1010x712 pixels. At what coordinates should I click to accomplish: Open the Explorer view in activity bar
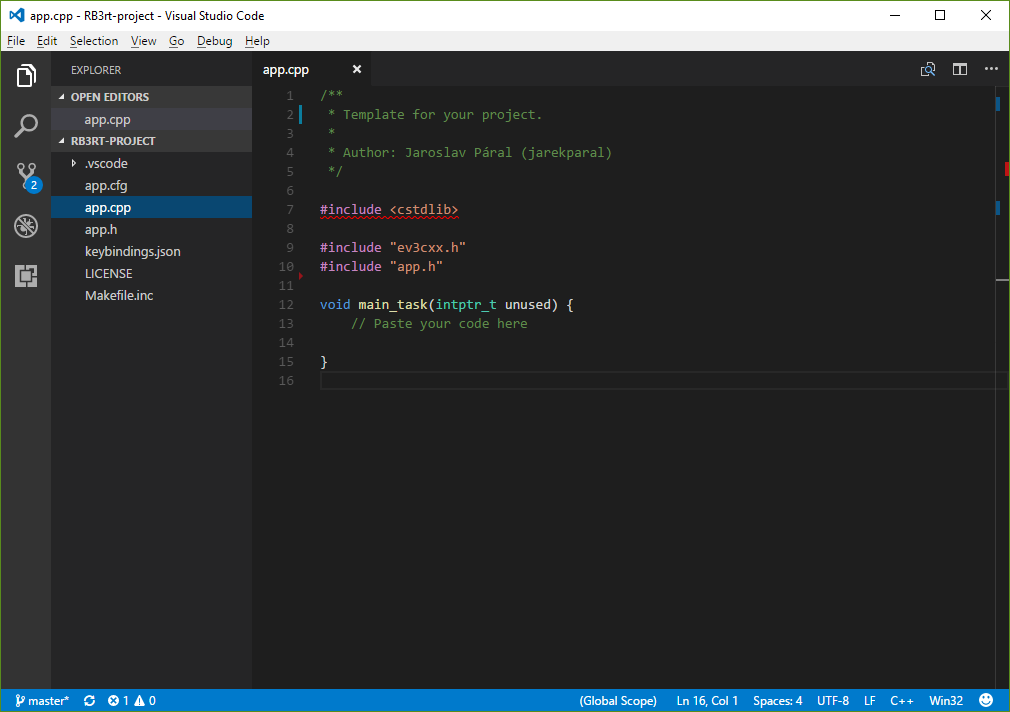pos(26,75)
